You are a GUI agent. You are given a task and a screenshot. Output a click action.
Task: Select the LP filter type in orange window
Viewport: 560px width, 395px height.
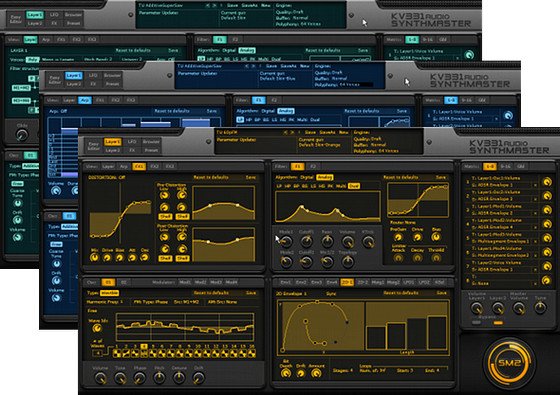coord(279,186)
